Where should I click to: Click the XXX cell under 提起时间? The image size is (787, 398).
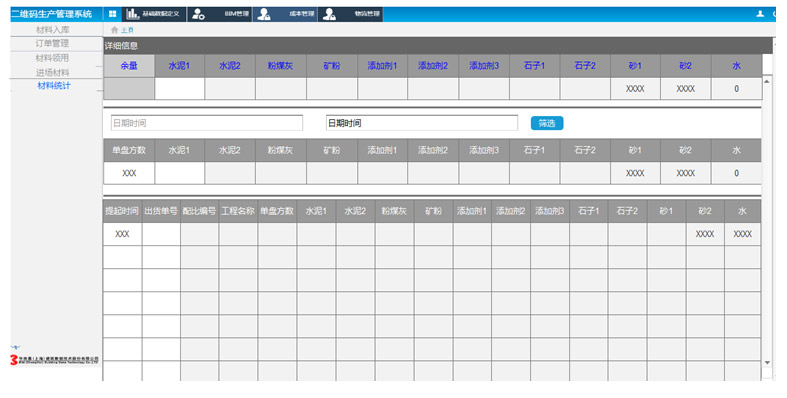click(122, 234)
